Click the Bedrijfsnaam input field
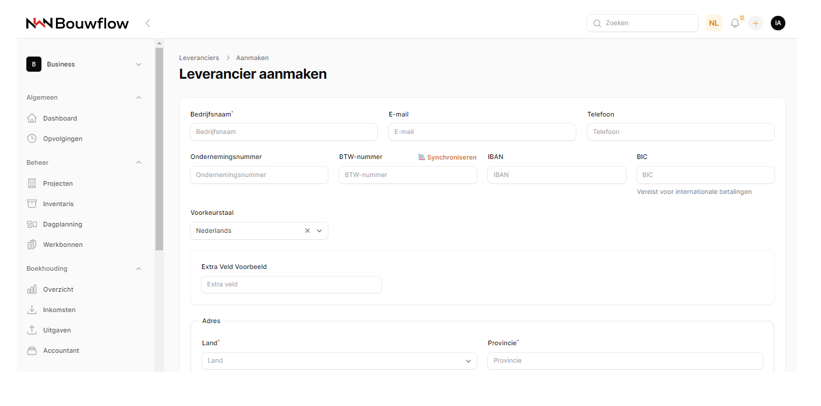Screen dimensions: 821x406 point(283,132)
